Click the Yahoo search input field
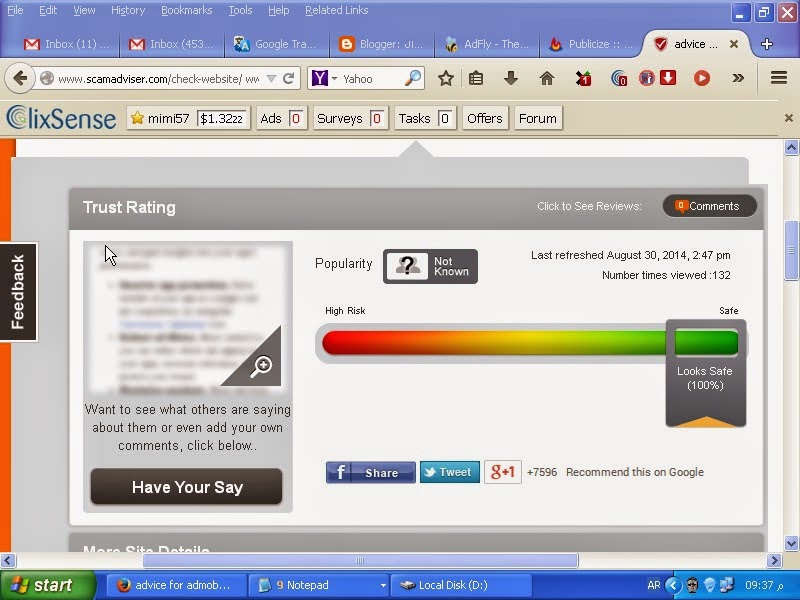 pos(372,79)
